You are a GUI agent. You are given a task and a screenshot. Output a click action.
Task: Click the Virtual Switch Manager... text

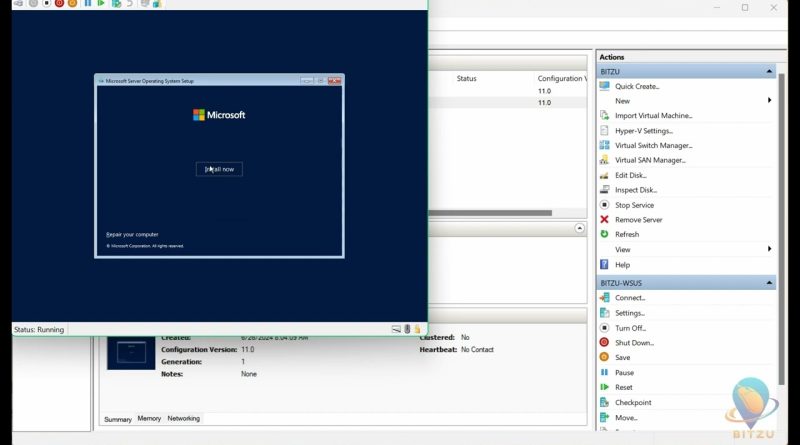coord(654,145)
